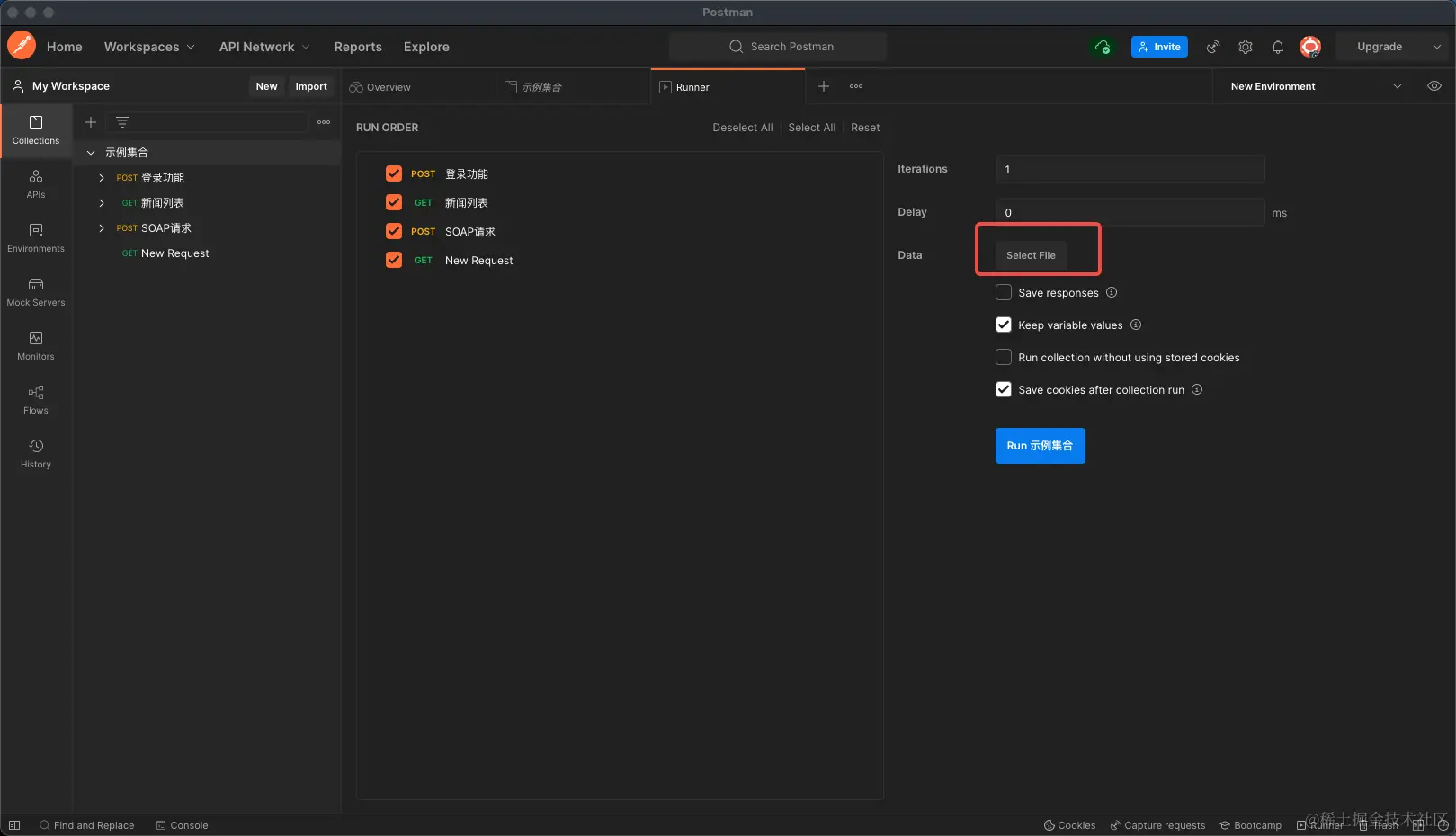Focus the Search Postman field
The image size is (1456, 836).
pos(778,47)
